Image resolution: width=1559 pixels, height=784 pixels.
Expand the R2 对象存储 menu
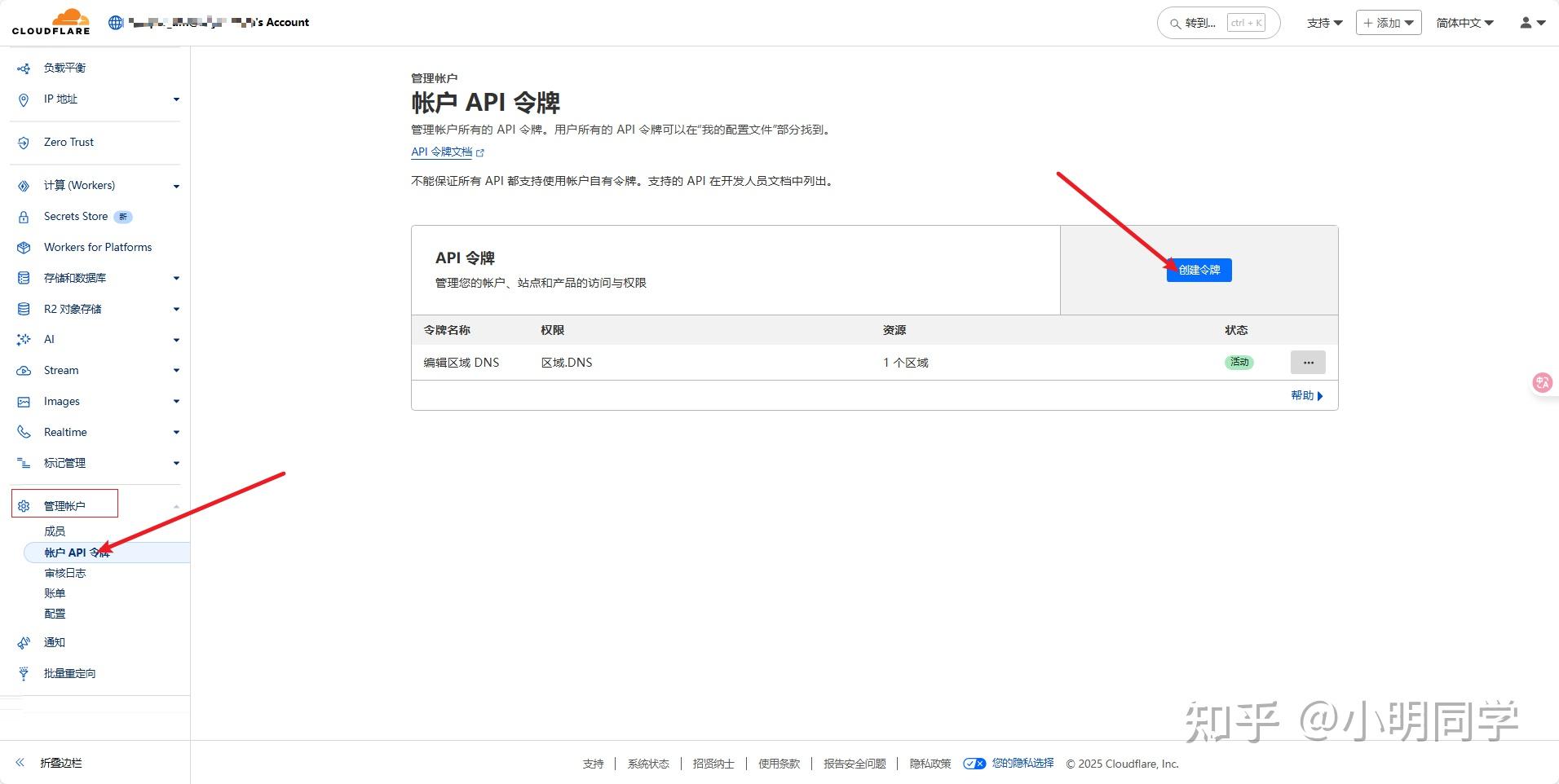click(176, 309)
